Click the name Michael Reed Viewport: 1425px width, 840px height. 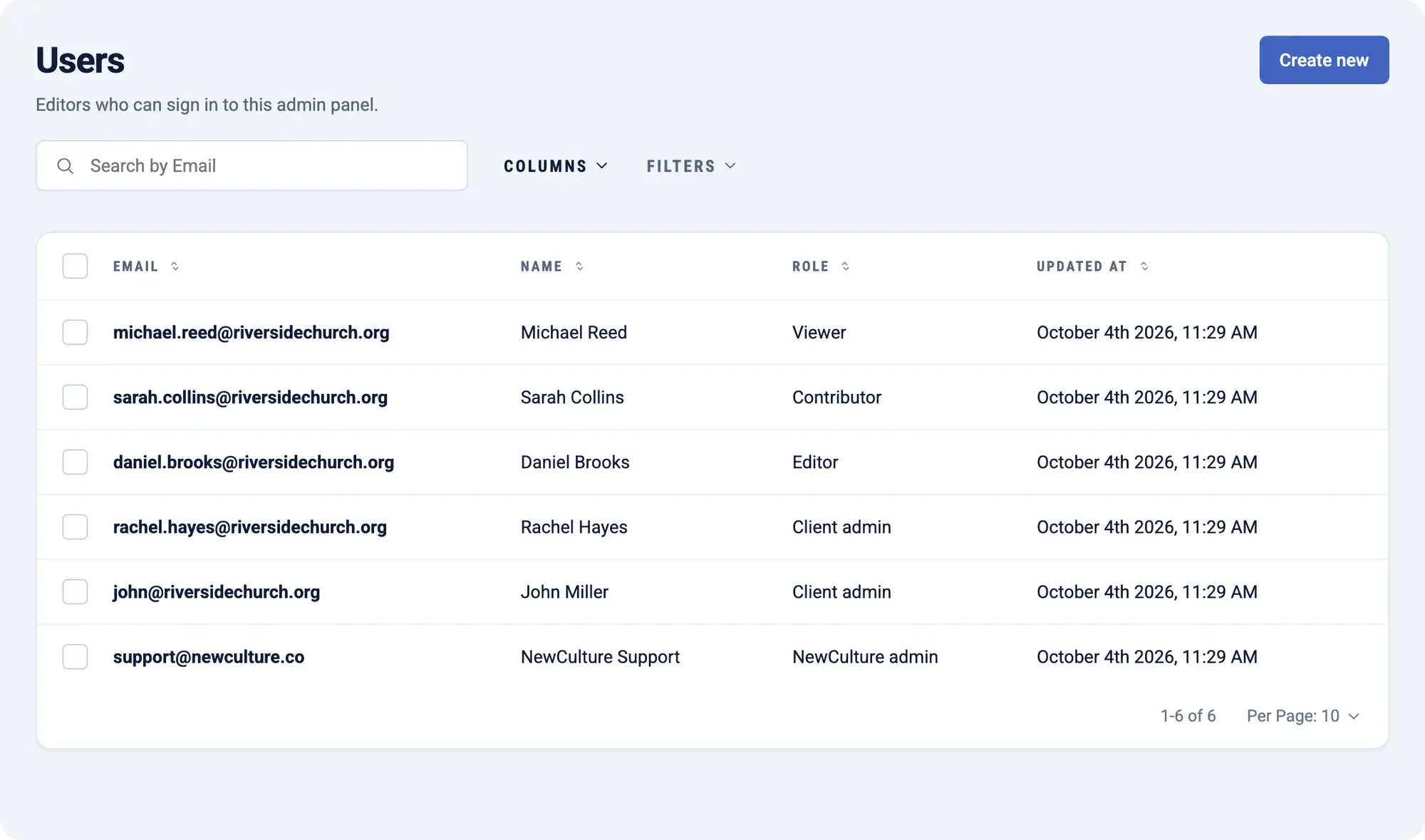coord(574,333)
